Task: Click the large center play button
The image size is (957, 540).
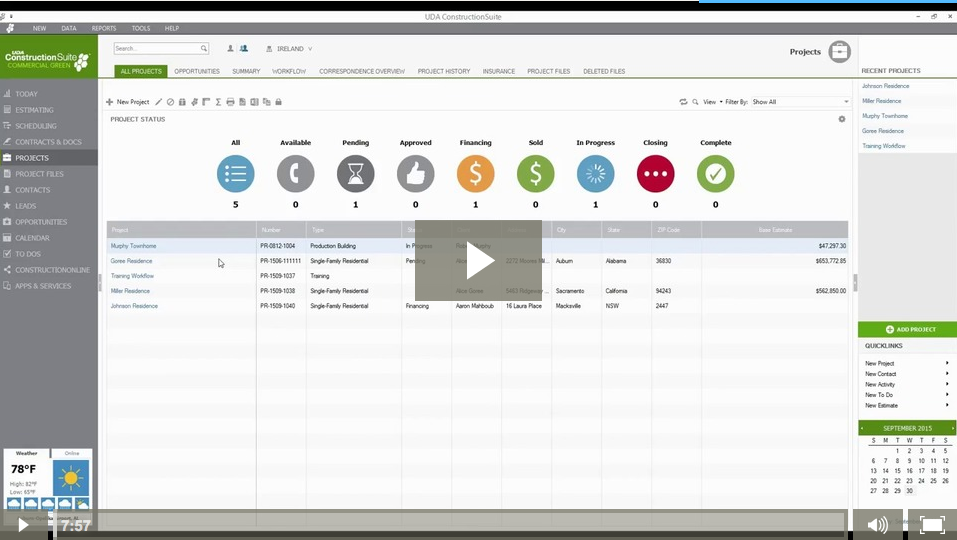Action: (x=478, y=261)
